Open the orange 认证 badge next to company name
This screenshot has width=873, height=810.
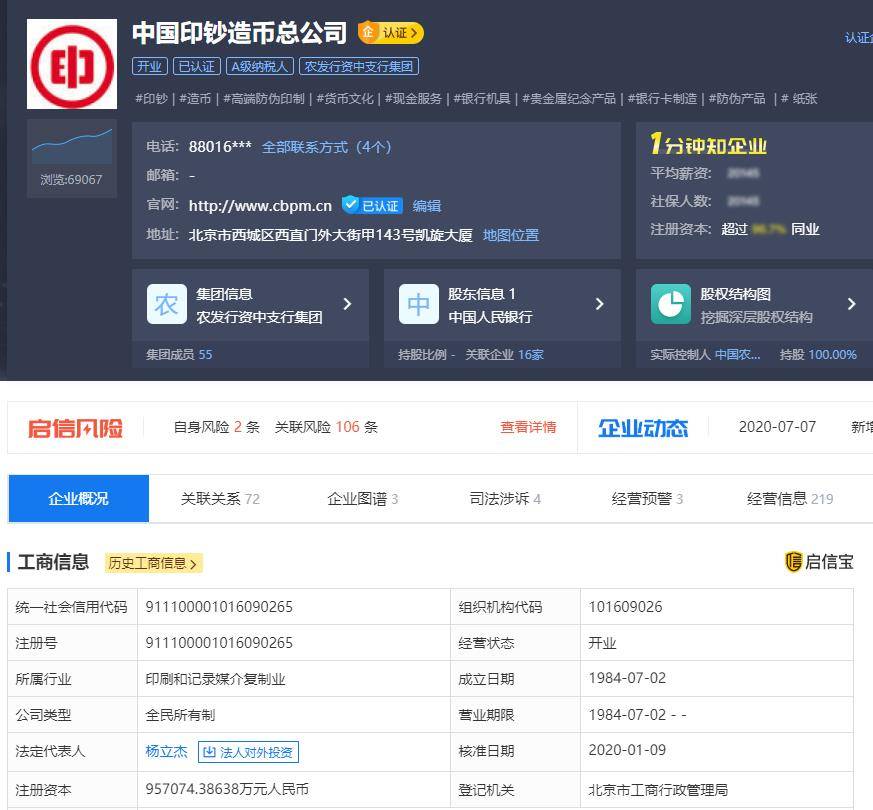[x=391, y=33]
